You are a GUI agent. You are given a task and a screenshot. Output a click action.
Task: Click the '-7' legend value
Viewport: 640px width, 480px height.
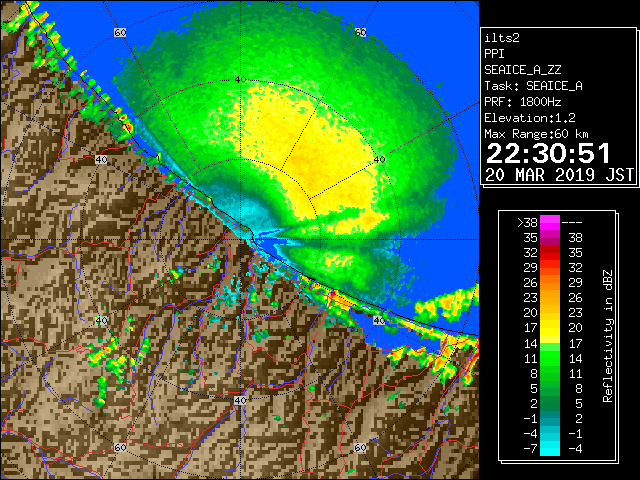pos(530,449)
